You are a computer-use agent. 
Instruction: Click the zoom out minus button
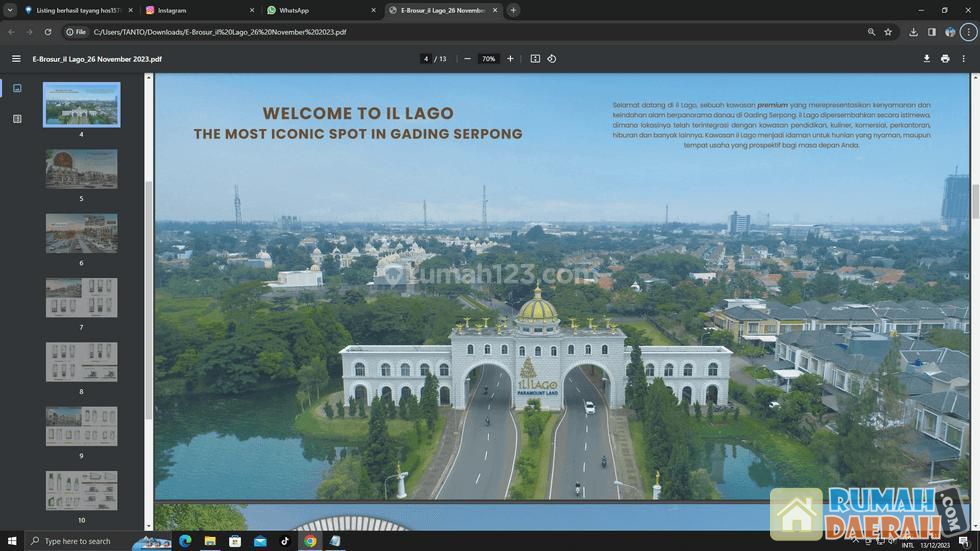(x=467, y=59)
